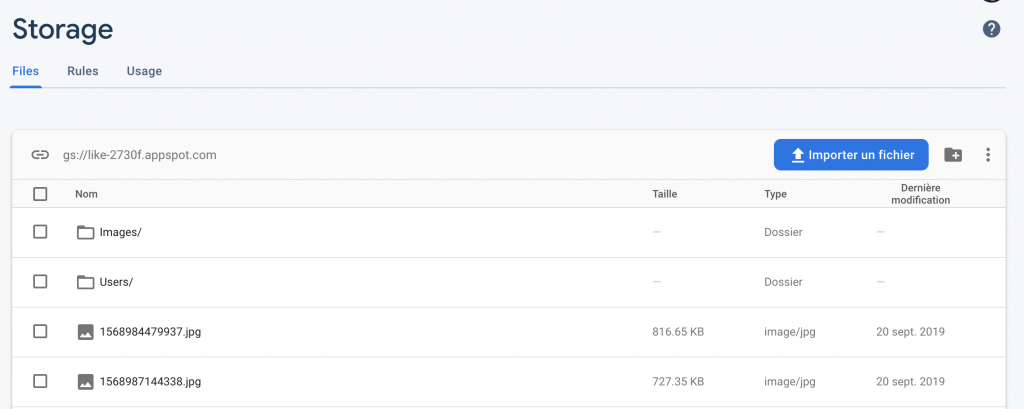Open the three-dot overflow menu

pyautogui.click(x=987, y=155)
